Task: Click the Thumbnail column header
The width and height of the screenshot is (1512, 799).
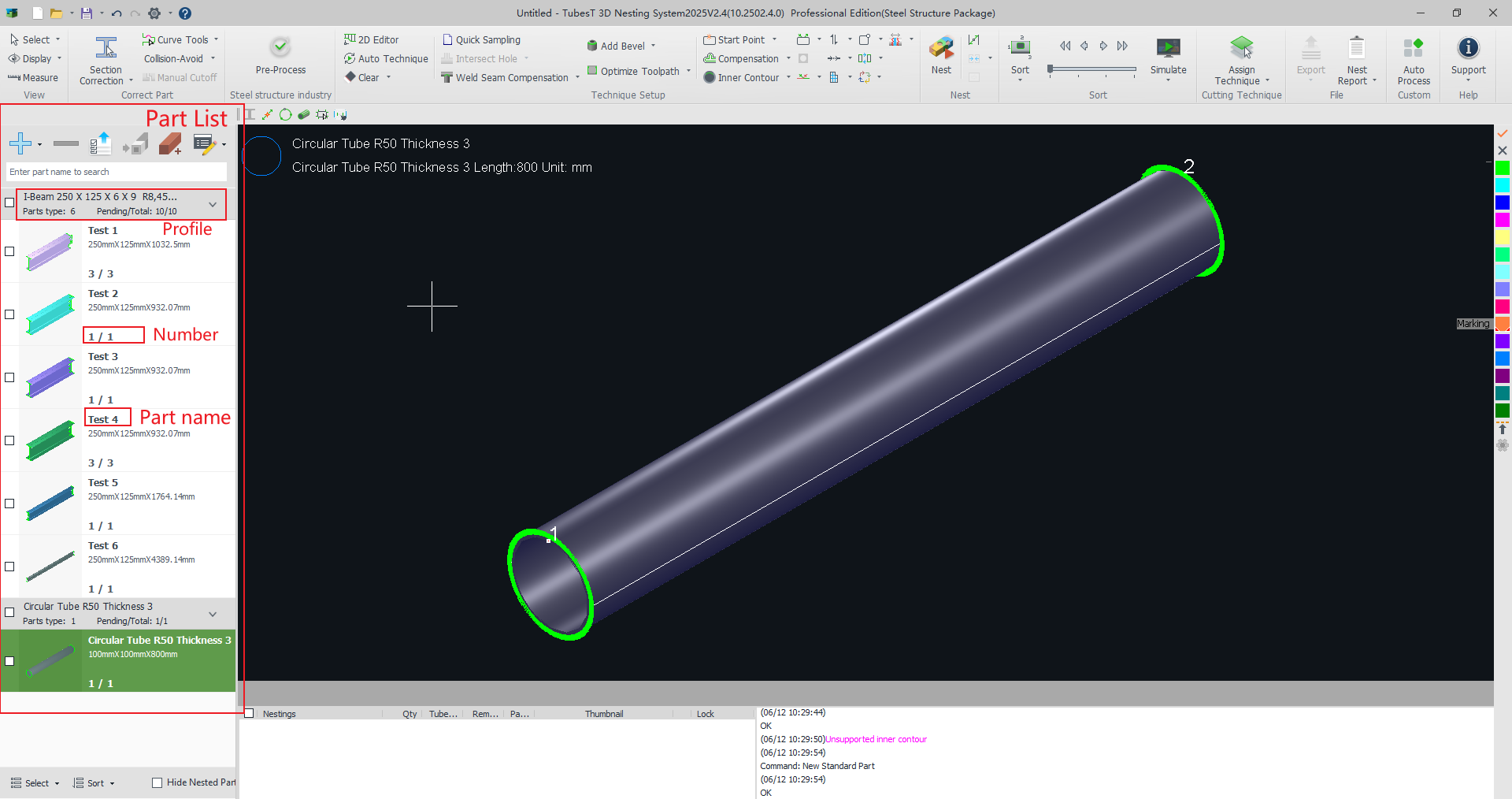Action: tap(604, 714)
